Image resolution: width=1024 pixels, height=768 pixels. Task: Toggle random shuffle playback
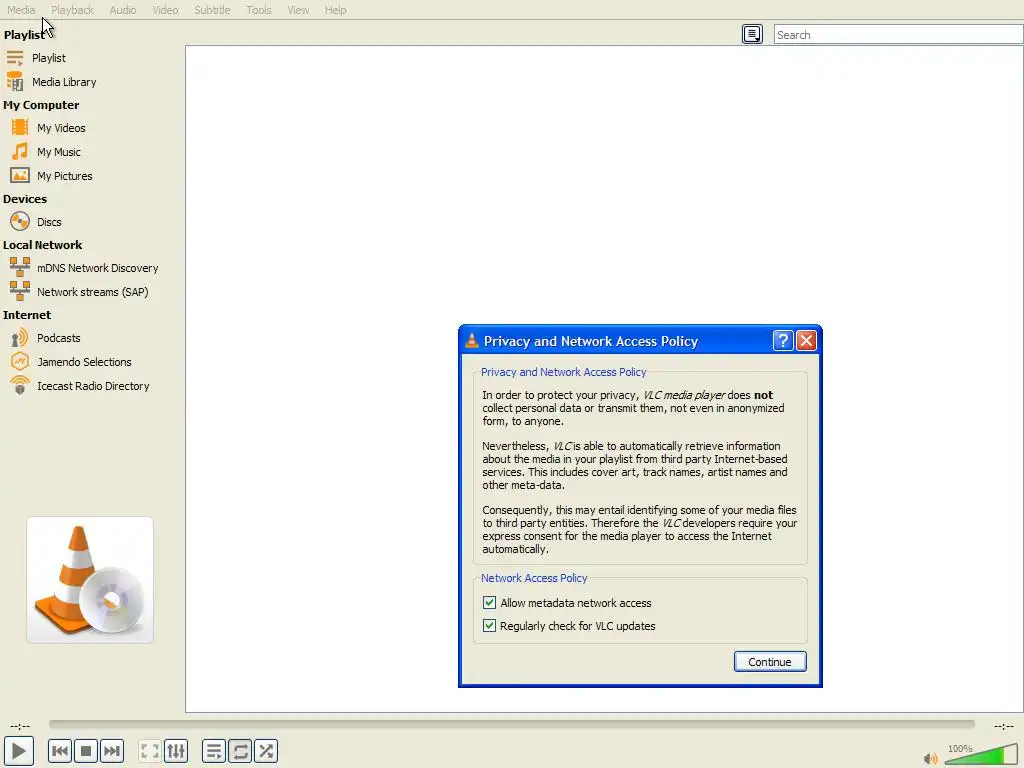click(x=266, y=751)
